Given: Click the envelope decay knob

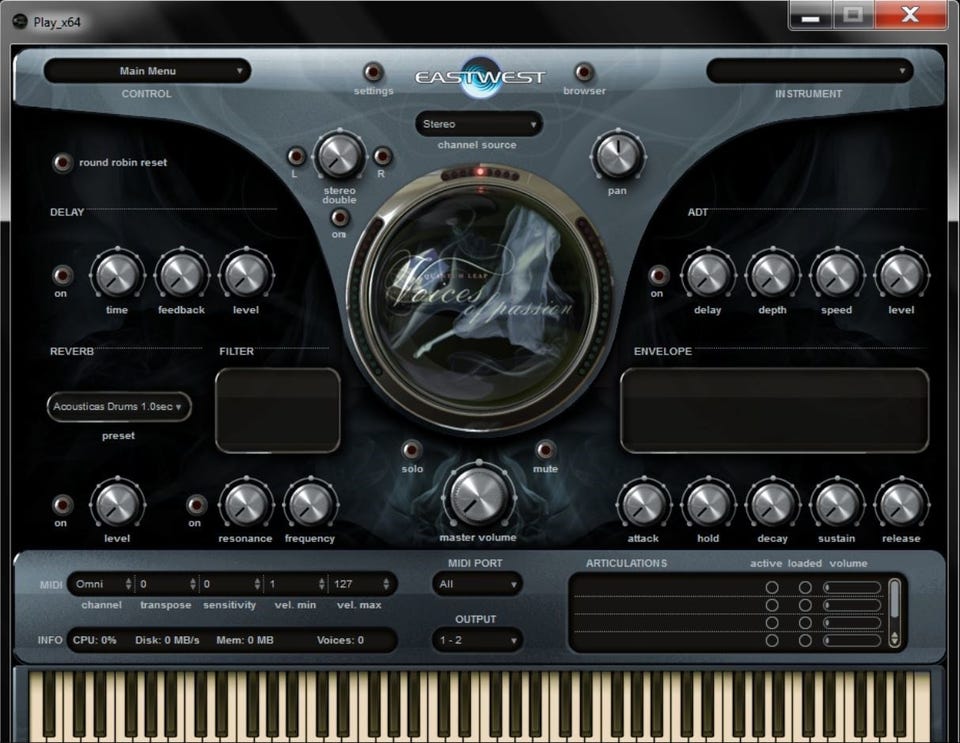Looking at the screenshot, I should [x=772, y=504].
